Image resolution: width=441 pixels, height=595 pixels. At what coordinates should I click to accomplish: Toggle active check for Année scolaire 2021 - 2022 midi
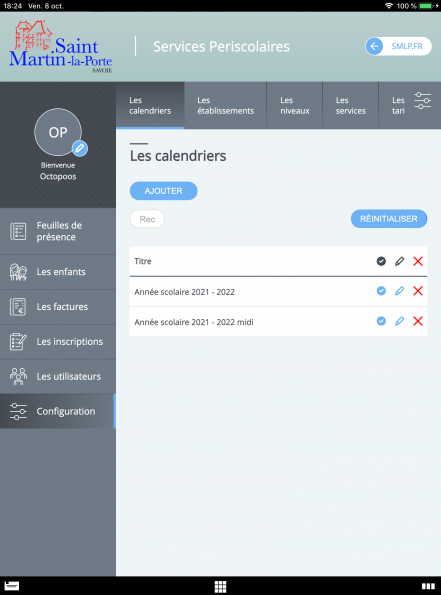381,321
